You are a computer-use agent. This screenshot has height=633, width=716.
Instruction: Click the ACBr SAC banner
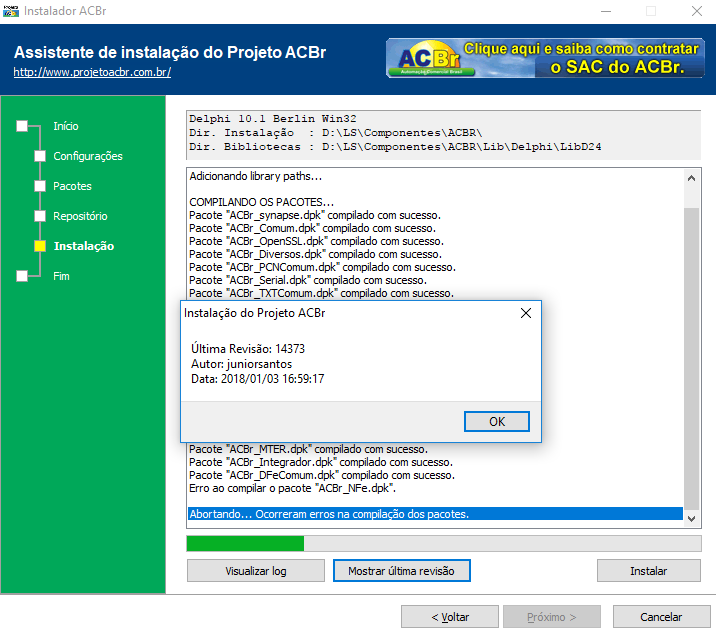[x=545, y=58]
